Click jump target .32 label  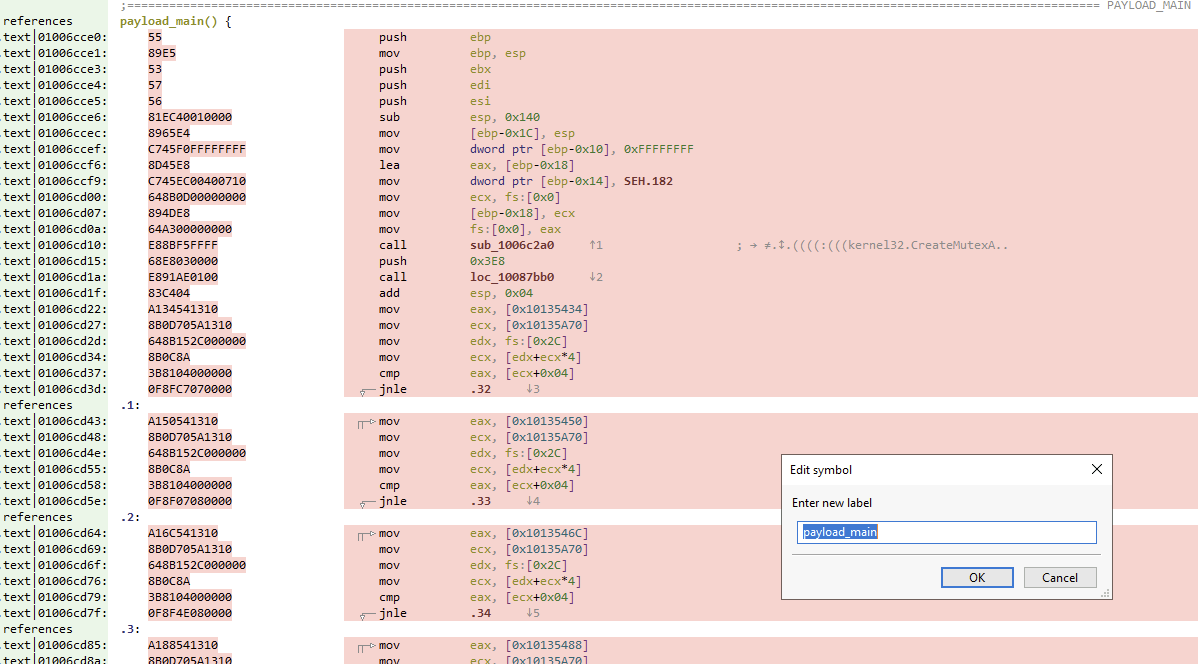(x=480, y=389)
